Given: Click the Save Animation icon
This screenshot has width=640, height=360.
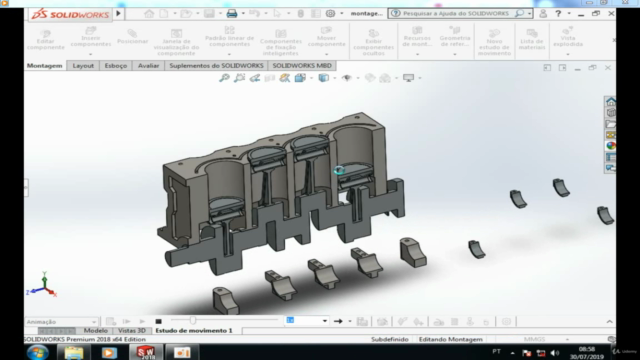Looking at the screenshot, I should click(362, 322).
